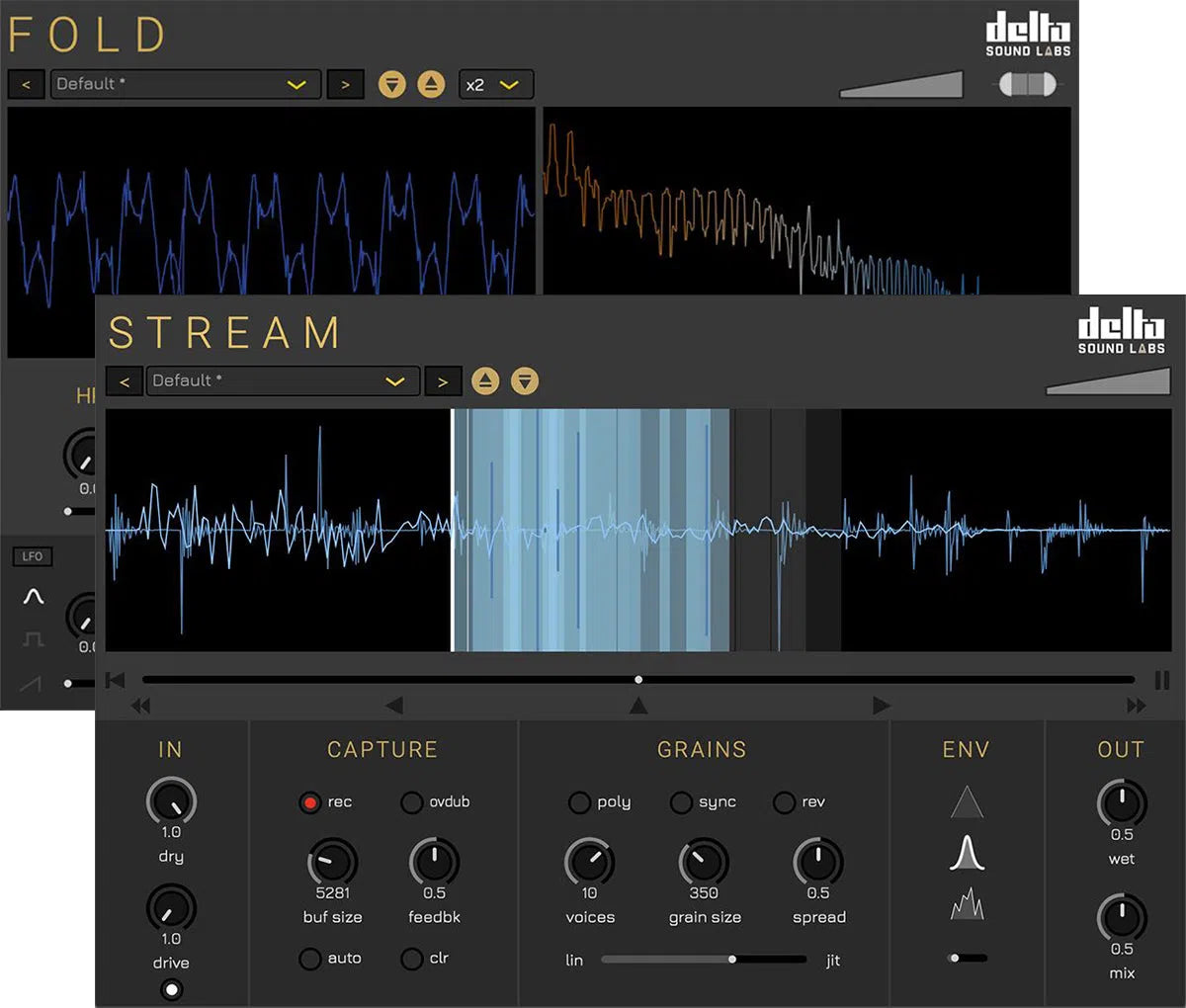Open the x2 oversampling dropdown in FOLD
The image size is (1186, 1008).
pos(494,84)
